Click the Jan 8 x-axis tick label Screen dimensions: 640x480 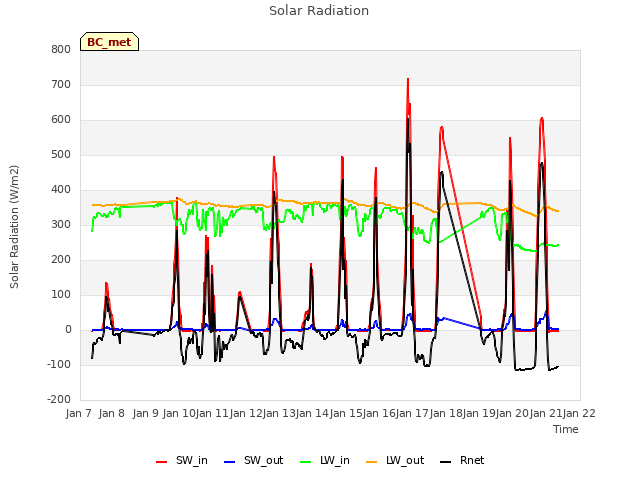click(x=112, y=413)
